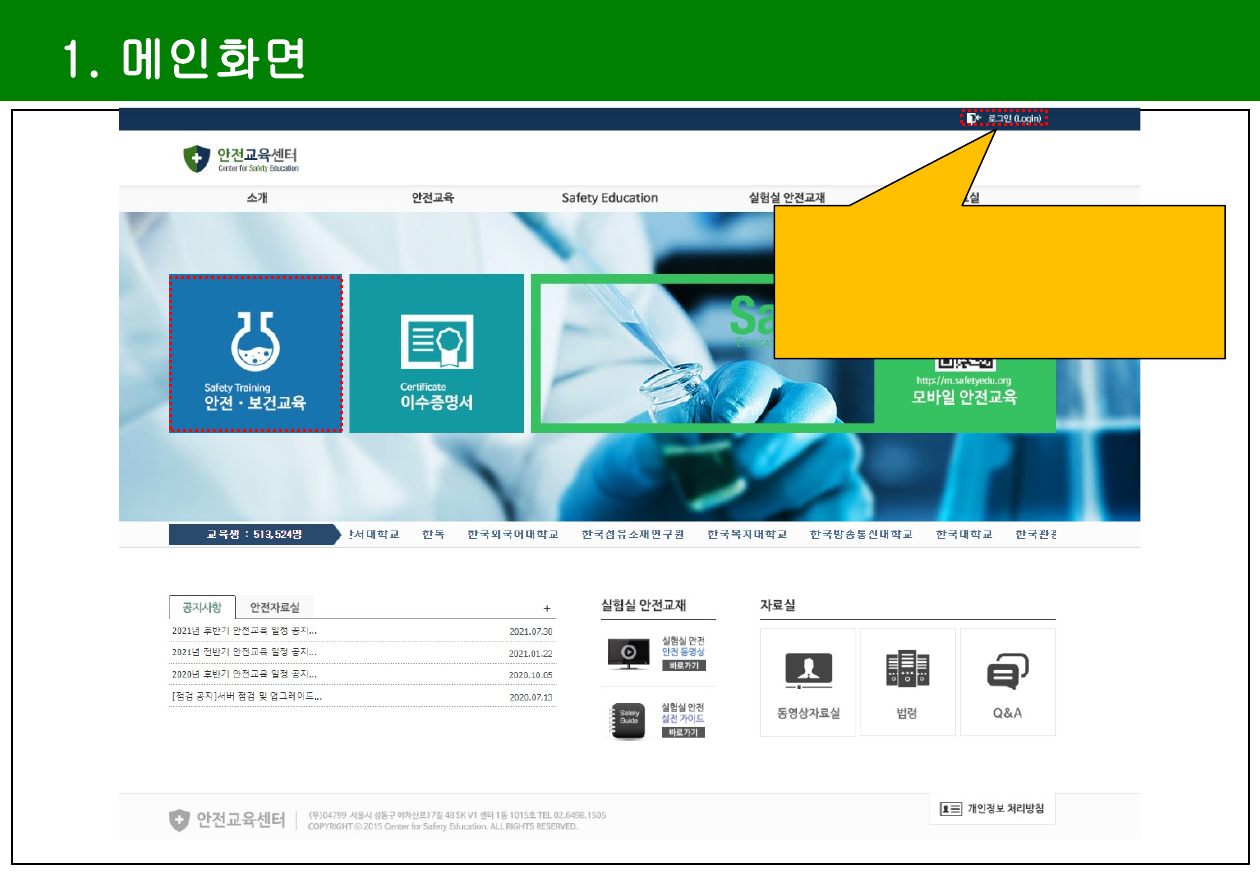Click the 실험실 안전 동영상 monitor icon

(628, 653)
